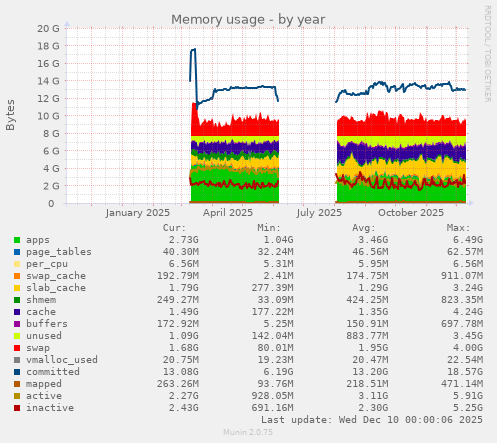Click swap max value 4.00G

point(468,348)
